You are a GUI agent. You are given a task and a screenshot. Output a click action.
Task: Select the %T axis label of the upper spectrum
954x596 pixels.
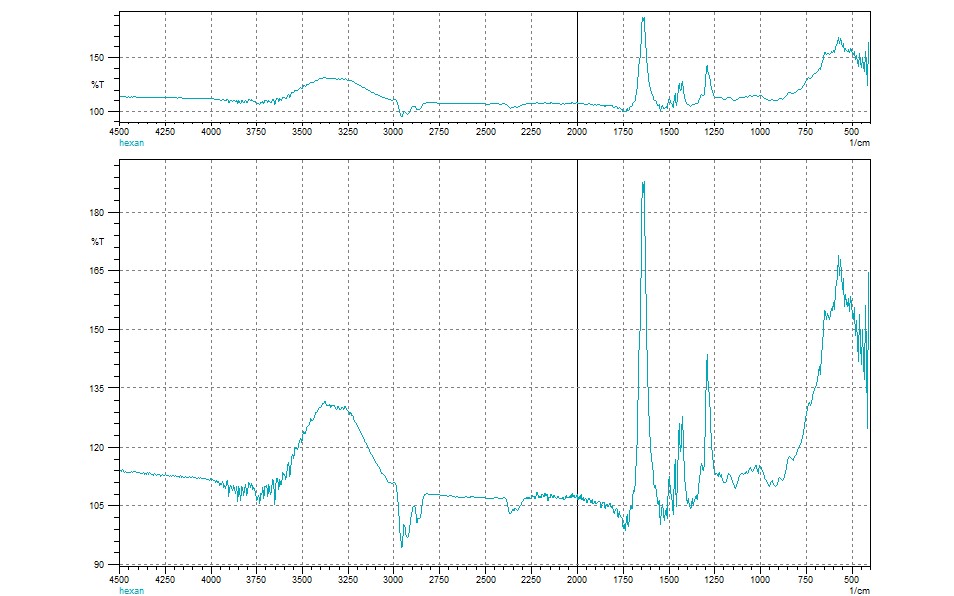(98, 85)
